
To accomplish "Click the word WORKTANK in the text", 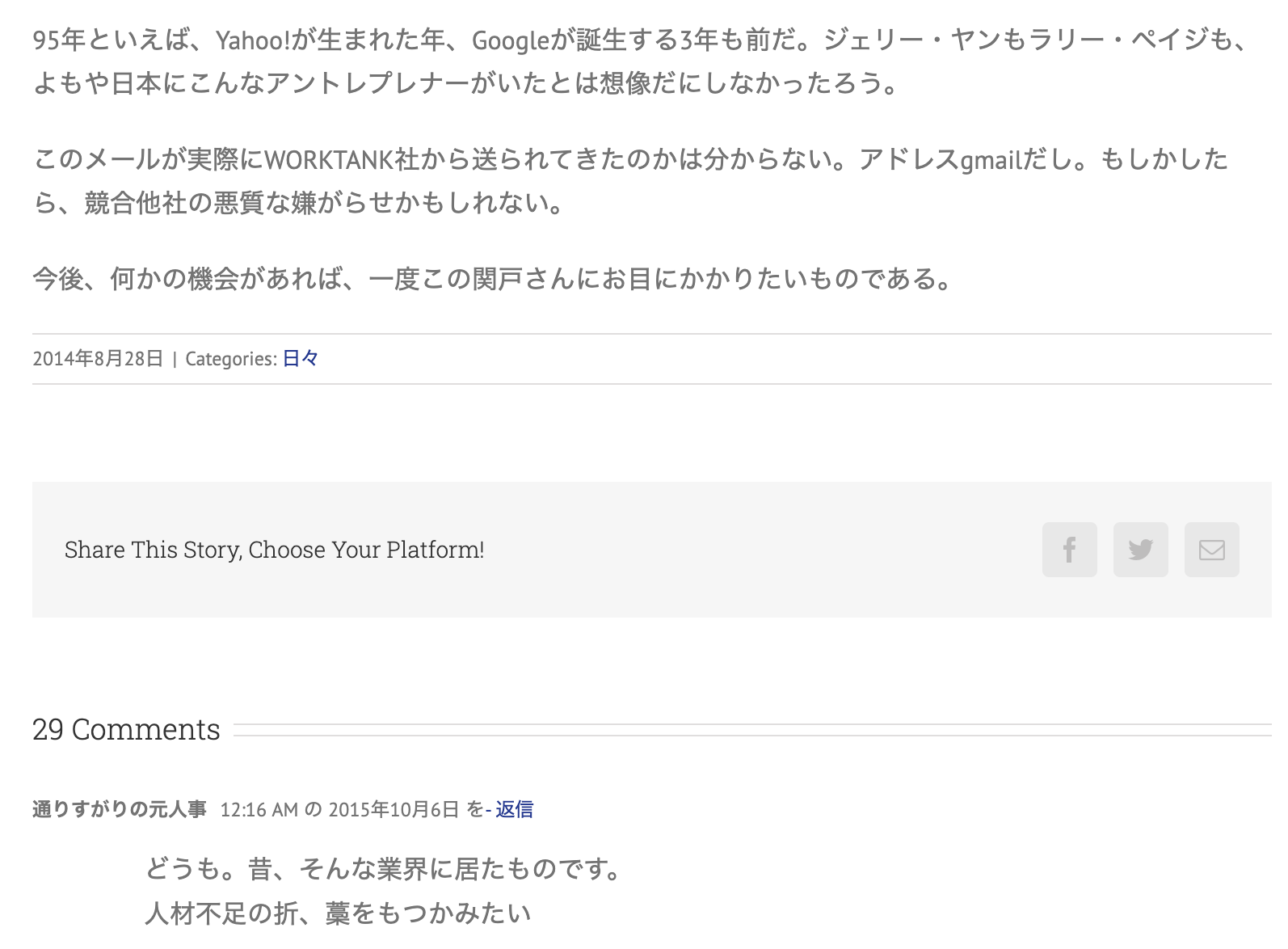I will pyautogui.click(x=329, y=159).
